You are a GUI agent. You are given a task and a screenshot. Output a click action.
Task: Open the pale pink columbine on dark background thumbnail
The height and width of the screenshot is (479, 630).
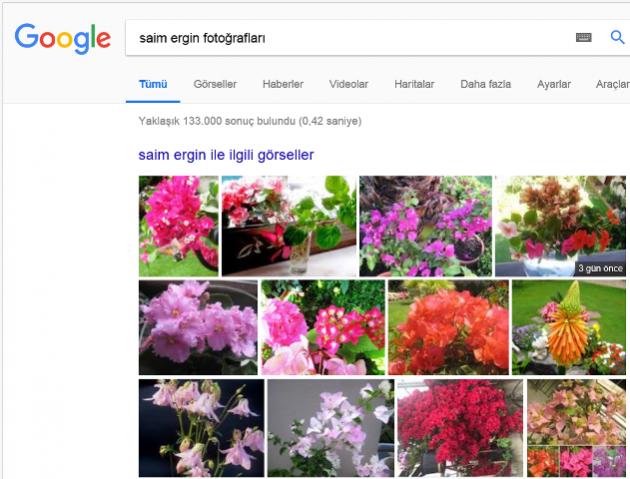tap(202, 428)
